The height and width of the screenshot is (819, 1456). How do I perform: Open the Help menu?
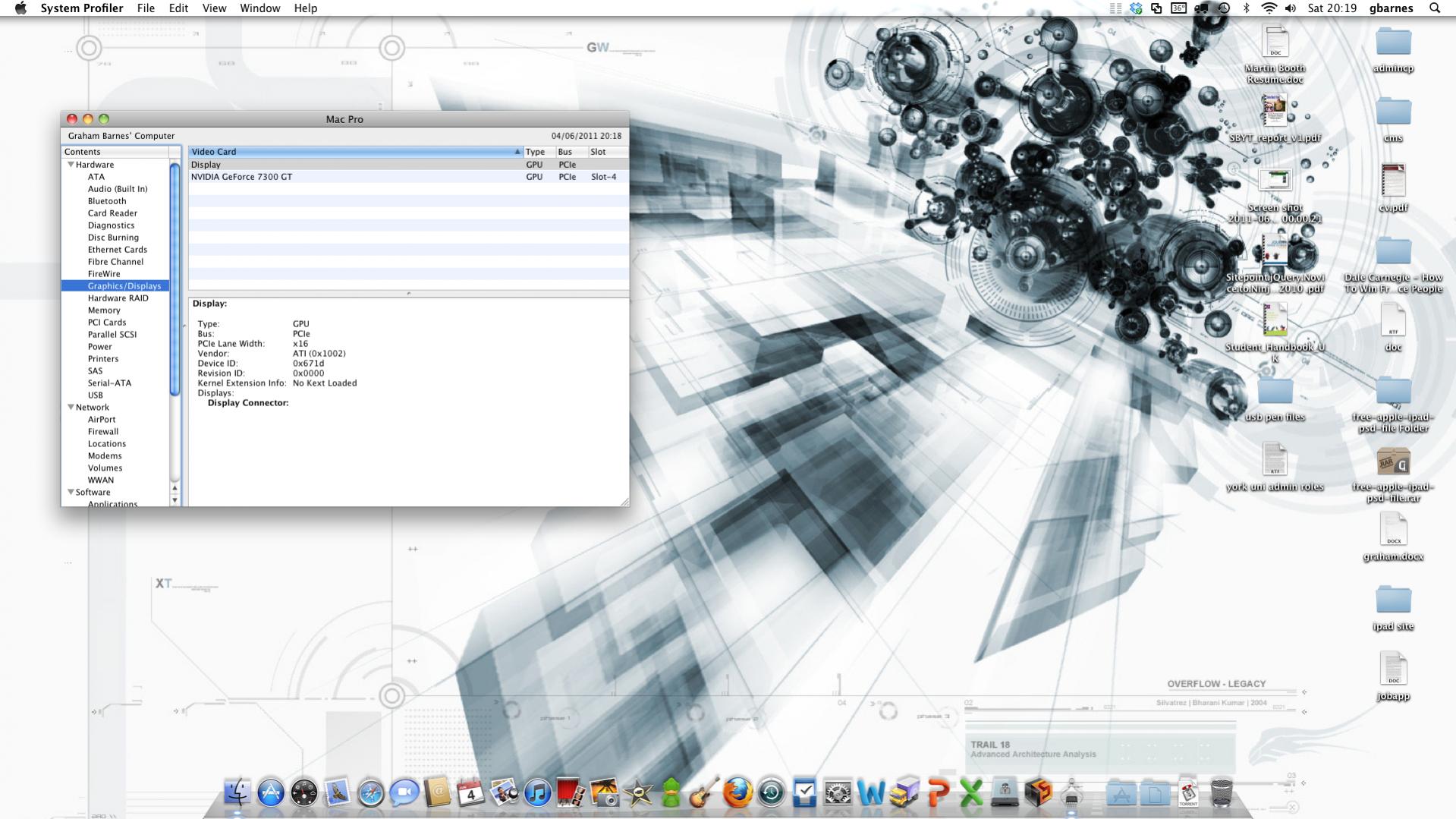click(306, 8)
